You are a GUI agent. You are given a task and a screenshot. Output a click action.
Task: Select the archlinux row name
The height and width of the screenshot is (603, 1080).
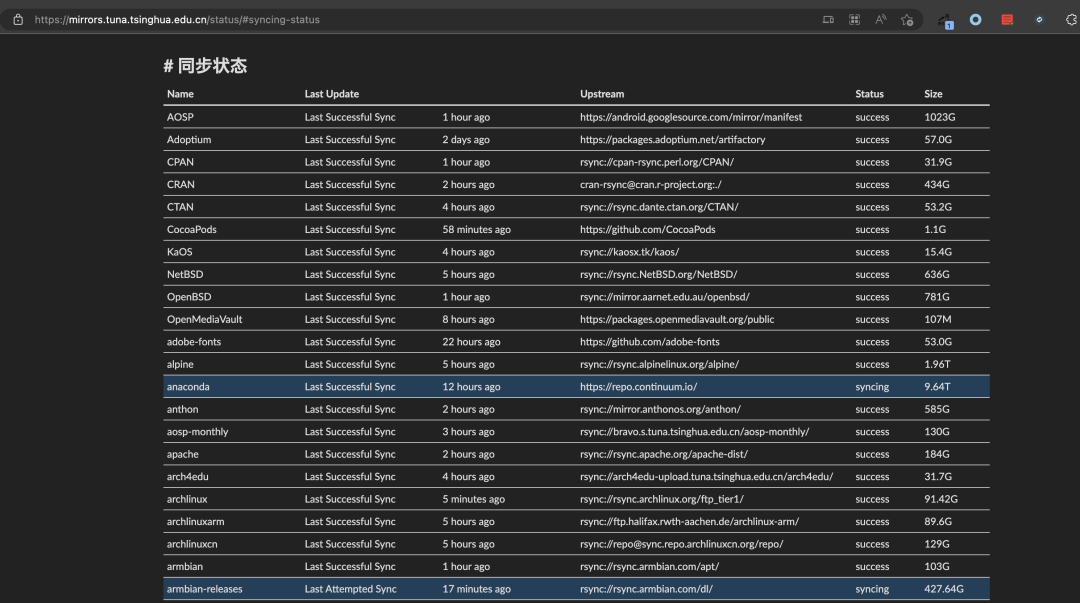(187, 499)
